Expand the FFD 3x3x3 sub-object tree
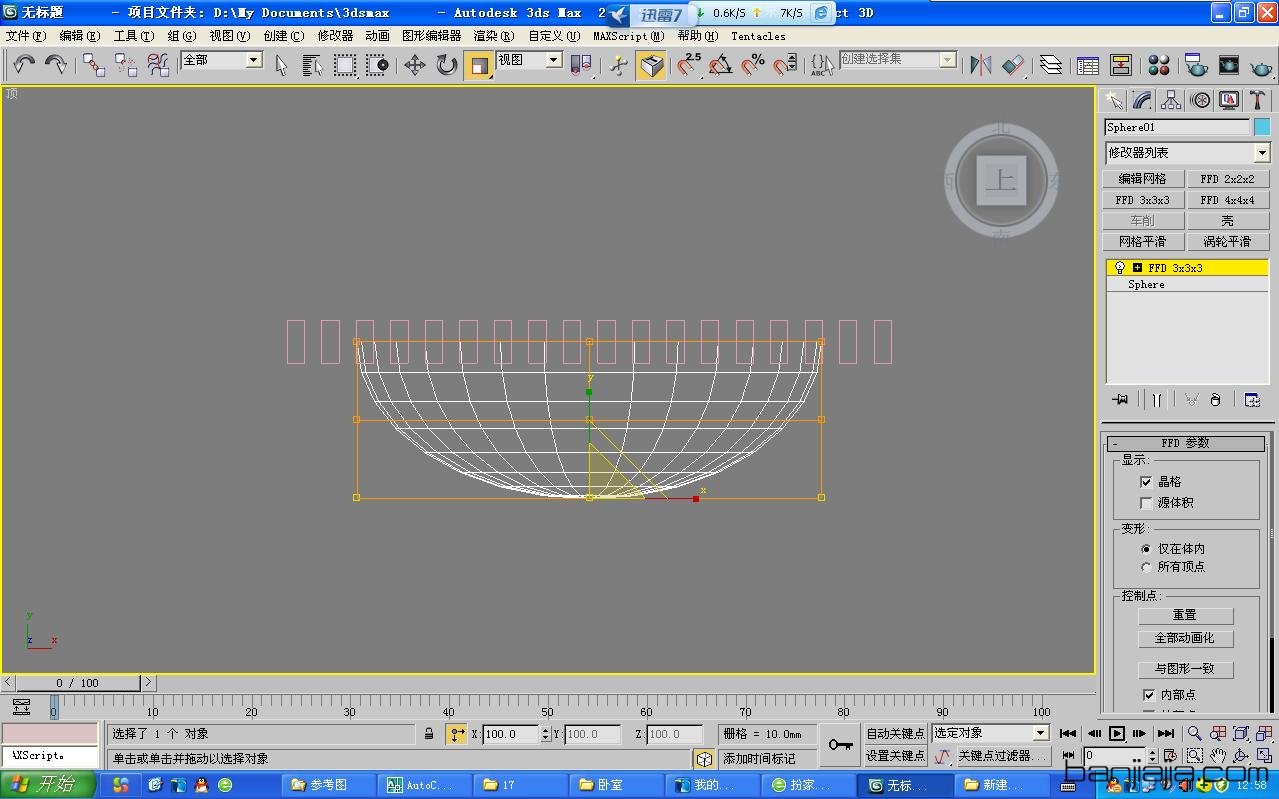This screenshot has height=799, width=1279. pos(1138,268)
